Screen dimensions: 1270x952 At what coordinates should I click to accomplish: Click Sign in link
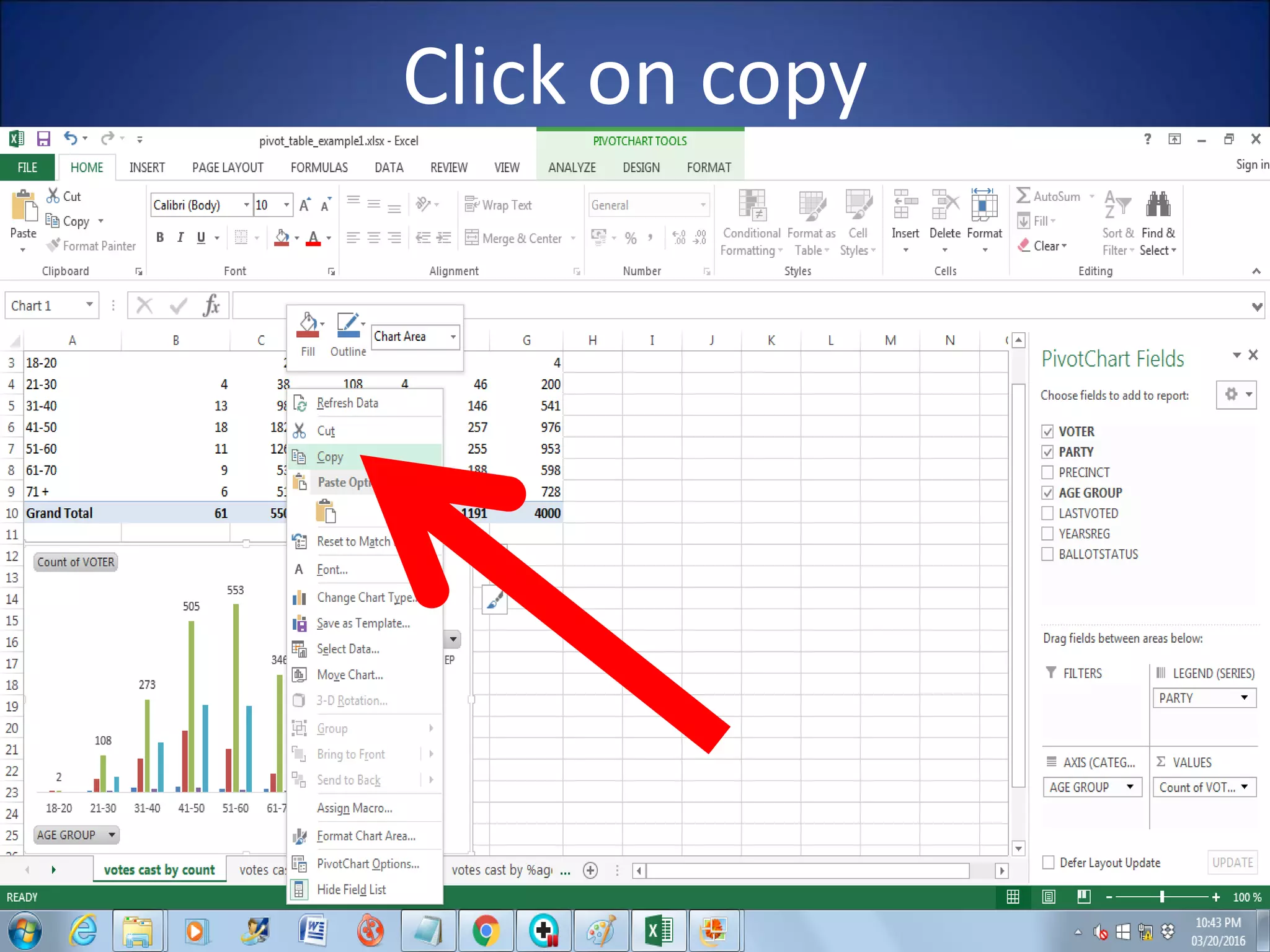(x=1252, y=164)
